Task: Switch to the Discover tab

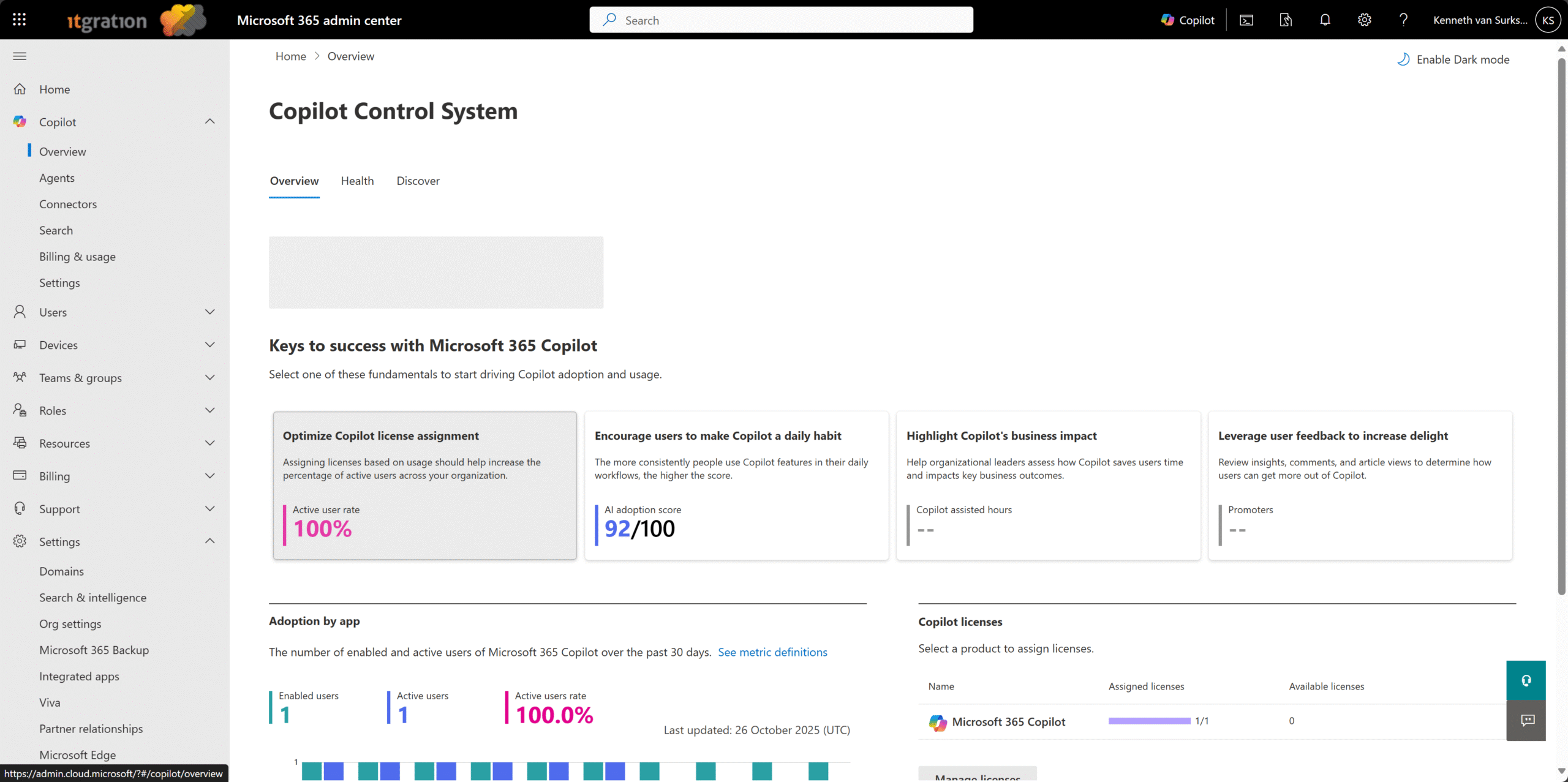Action: 418,181
